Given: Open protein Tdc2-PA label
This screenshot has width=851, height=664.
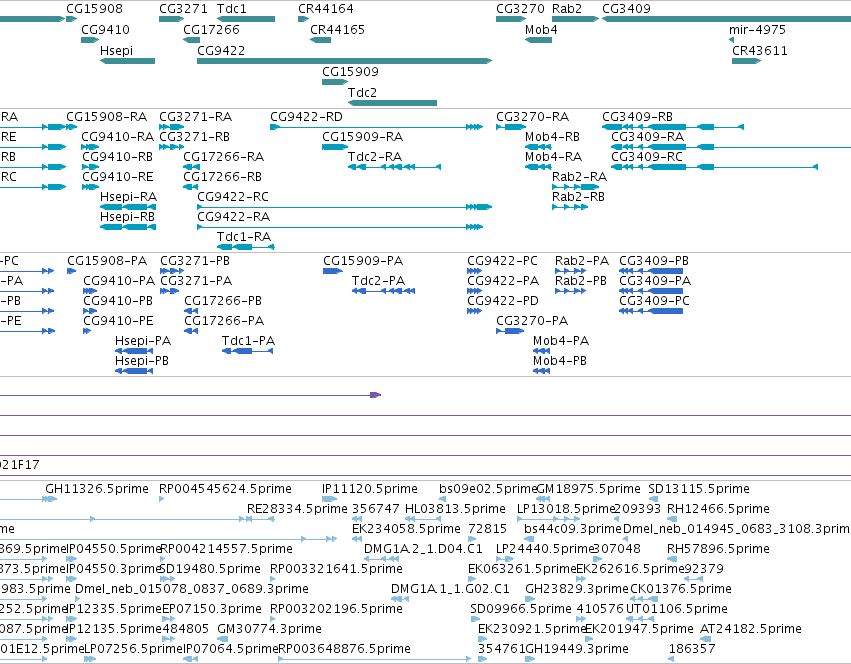Looking at the screenshot, I should (378, 281).
